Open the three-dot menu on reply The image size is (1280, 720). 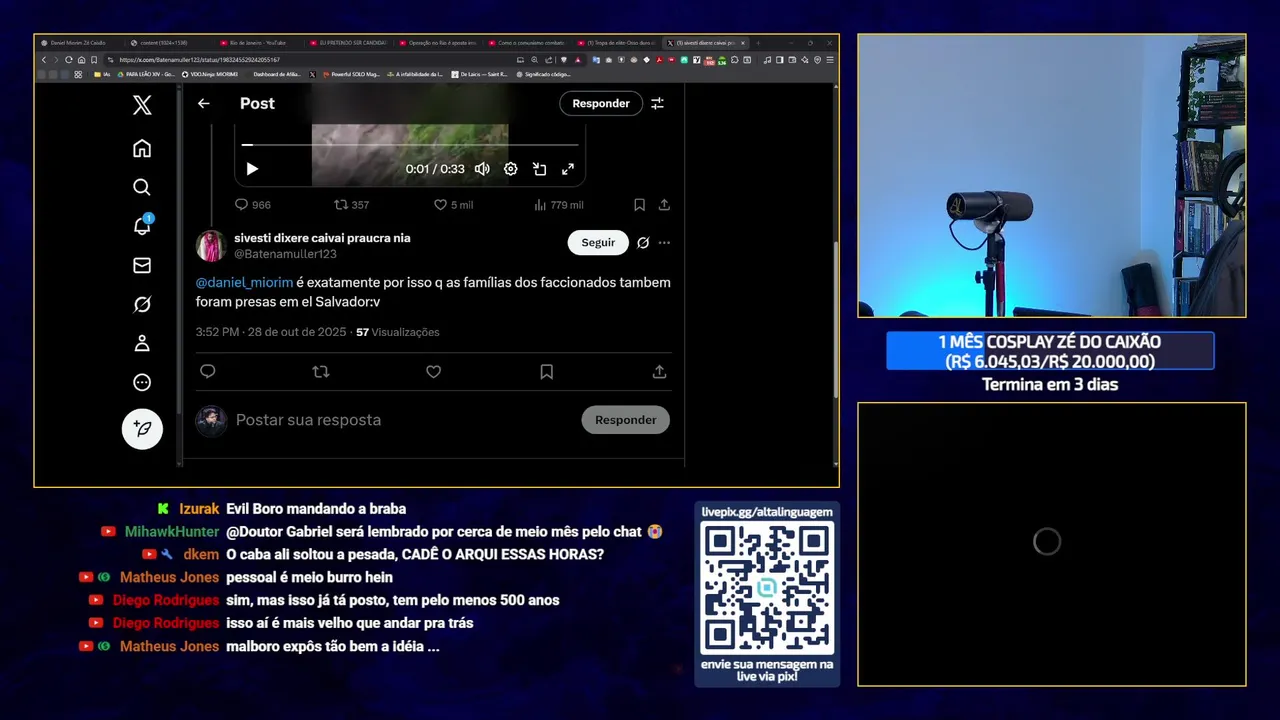pos(664,242)
